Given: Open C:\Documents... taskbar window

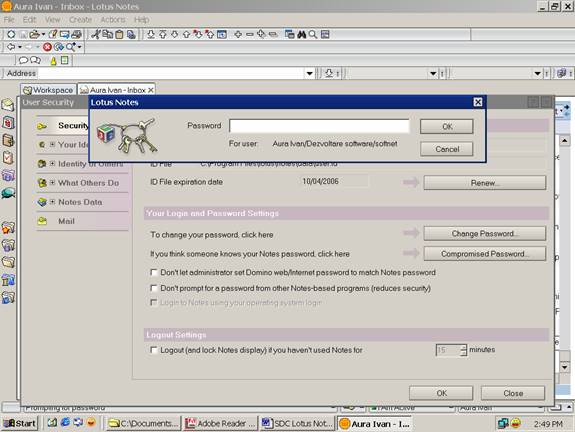Looking at the screenshot, I should pyautogui.click(x=143, y=424).
